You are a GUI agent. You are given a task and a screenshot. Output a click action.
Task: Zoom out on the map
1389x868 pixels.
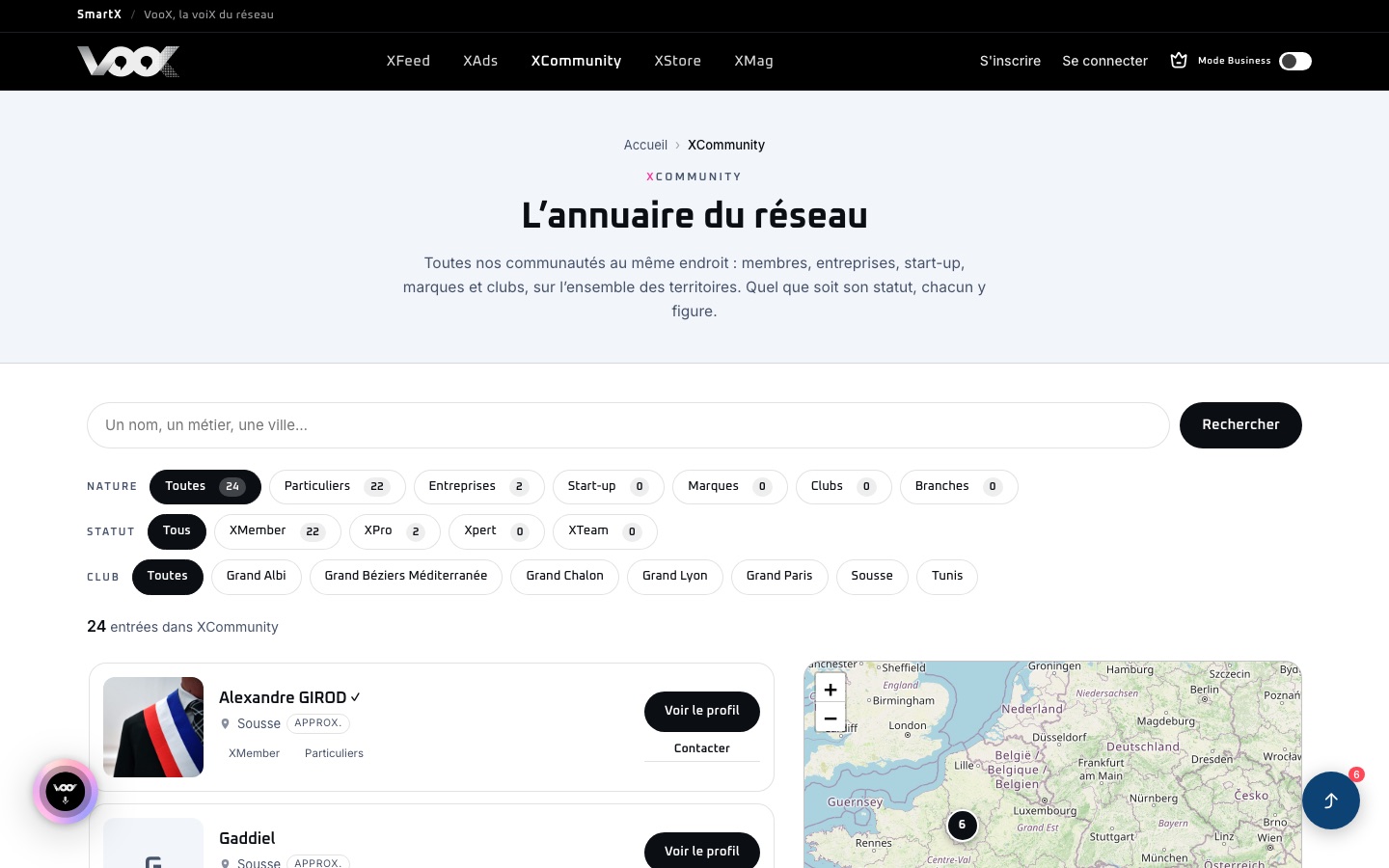pos(831,718)
